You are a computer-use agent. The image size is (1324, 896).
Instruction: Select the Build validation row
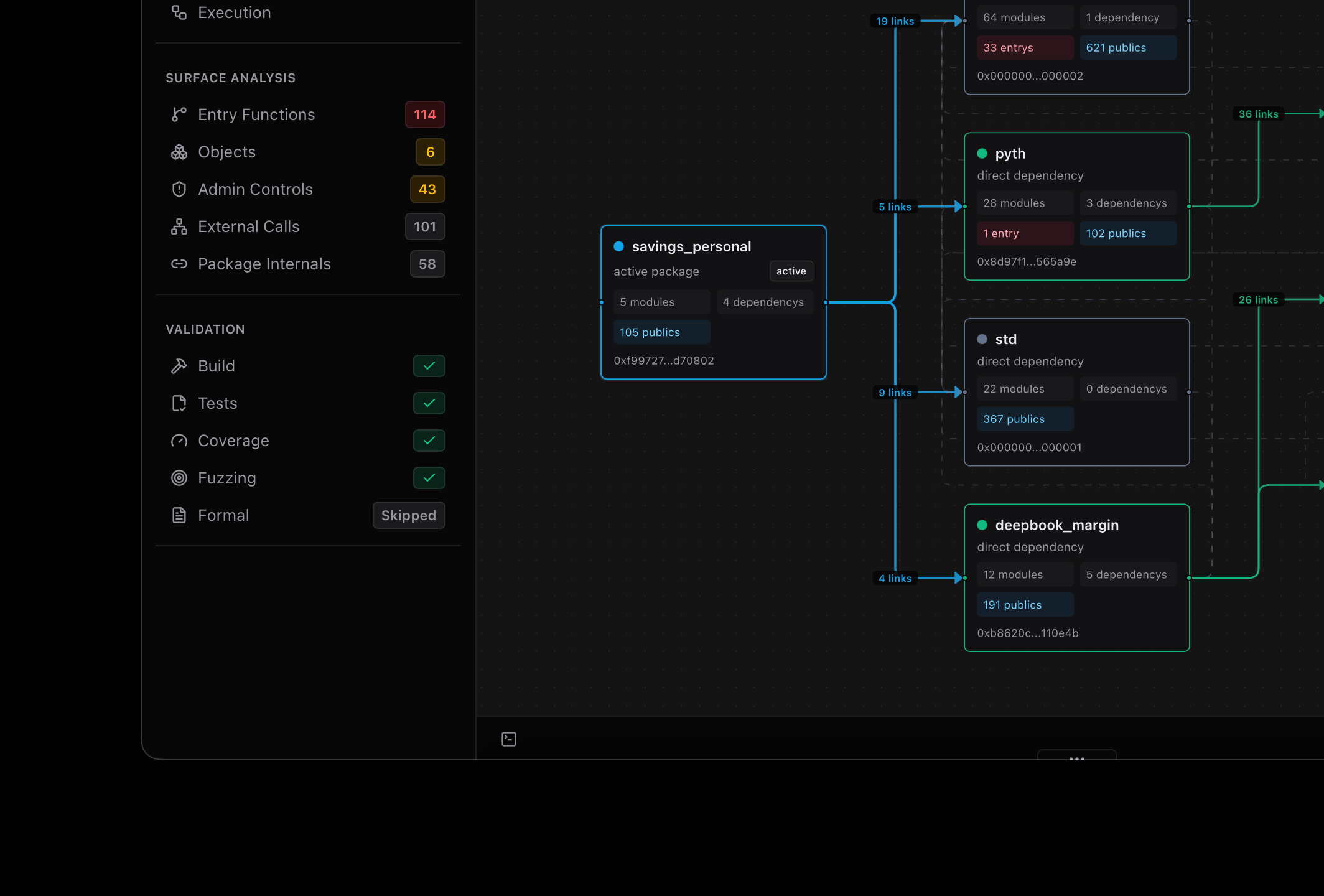[308, 366]
